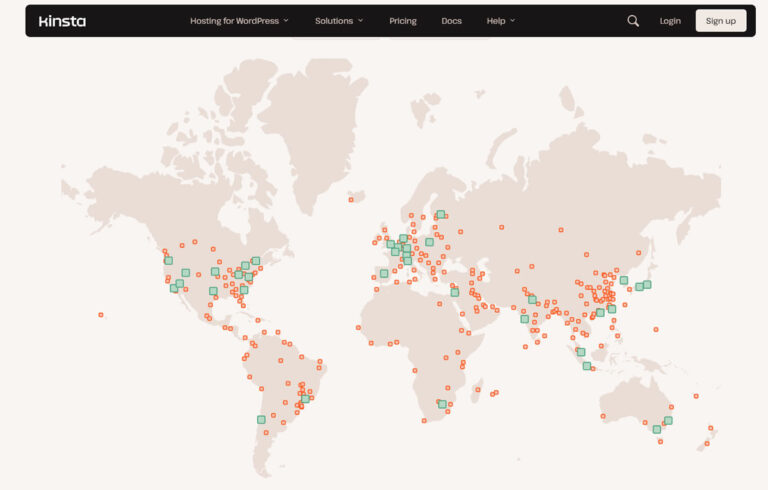Viewport: 768px width, 490px height.
Task: Open the search magnifier icon
Action: click(633, 21)
